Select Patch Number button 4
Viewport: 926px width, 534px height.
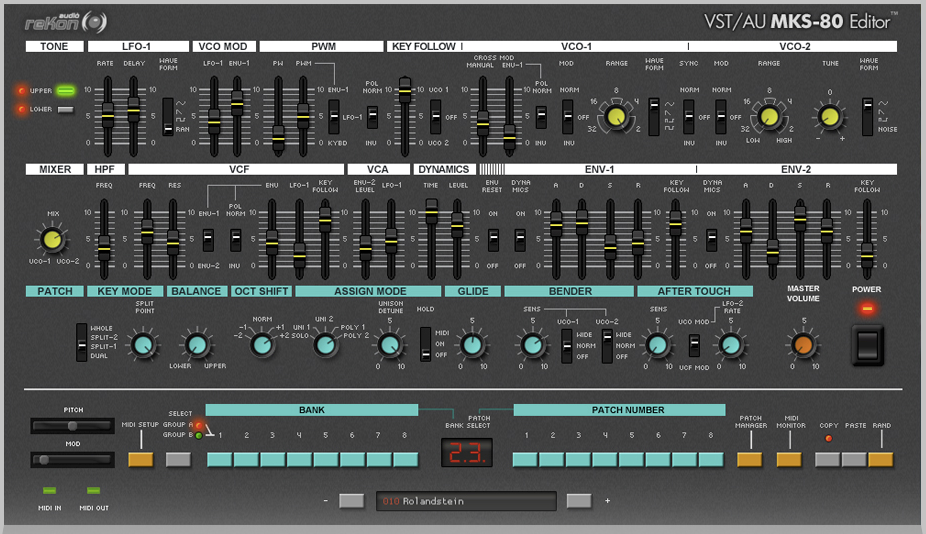pyautogui.click(x=605, y=460)
